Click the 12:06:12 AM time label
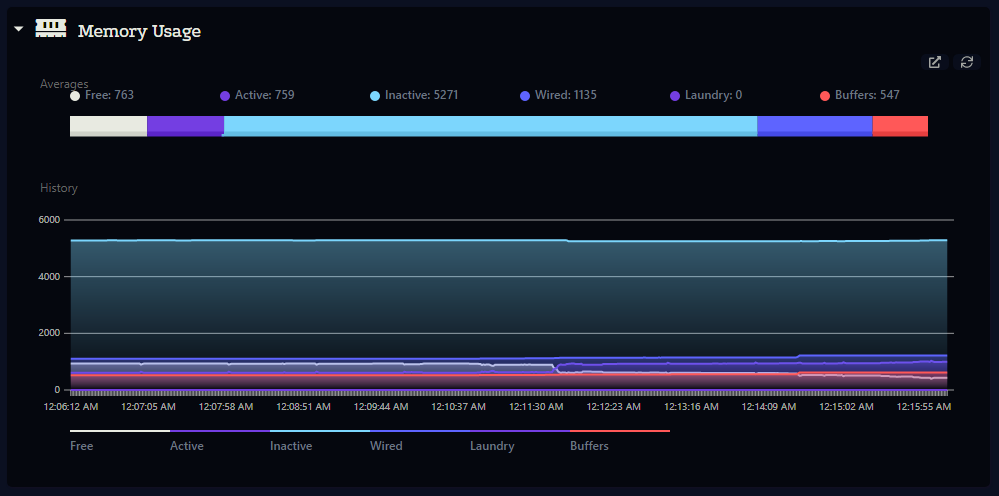 71,407
